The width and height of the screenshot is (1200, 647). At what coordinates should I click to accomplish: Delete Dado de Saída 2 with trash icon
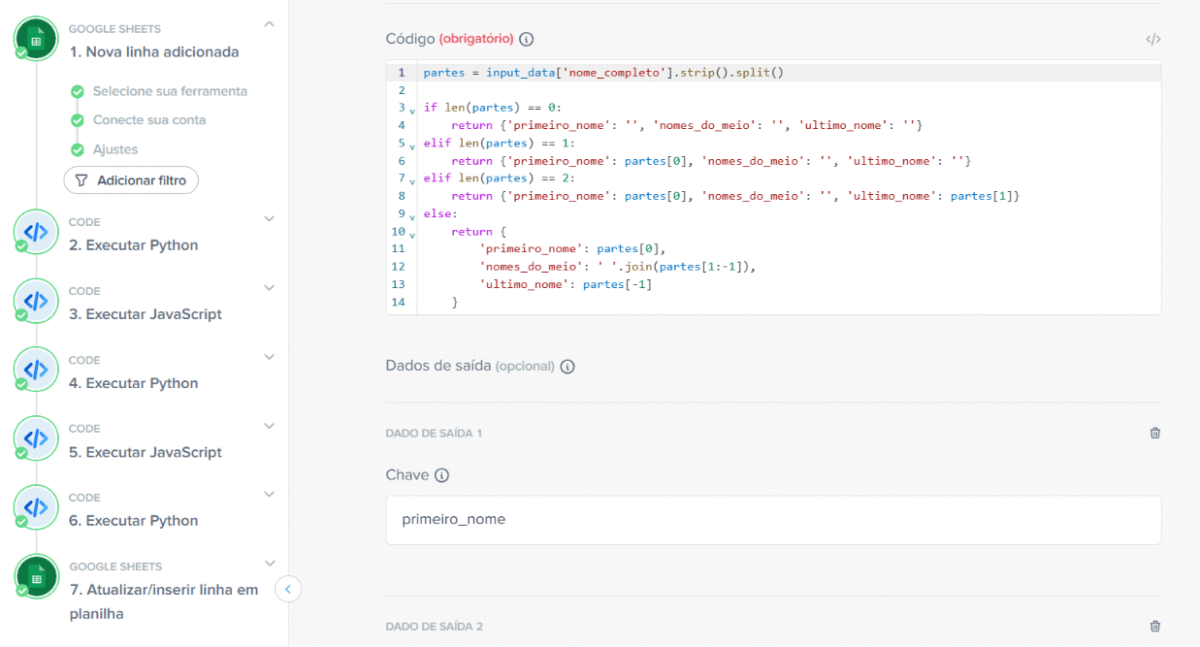pos(1155,626)
